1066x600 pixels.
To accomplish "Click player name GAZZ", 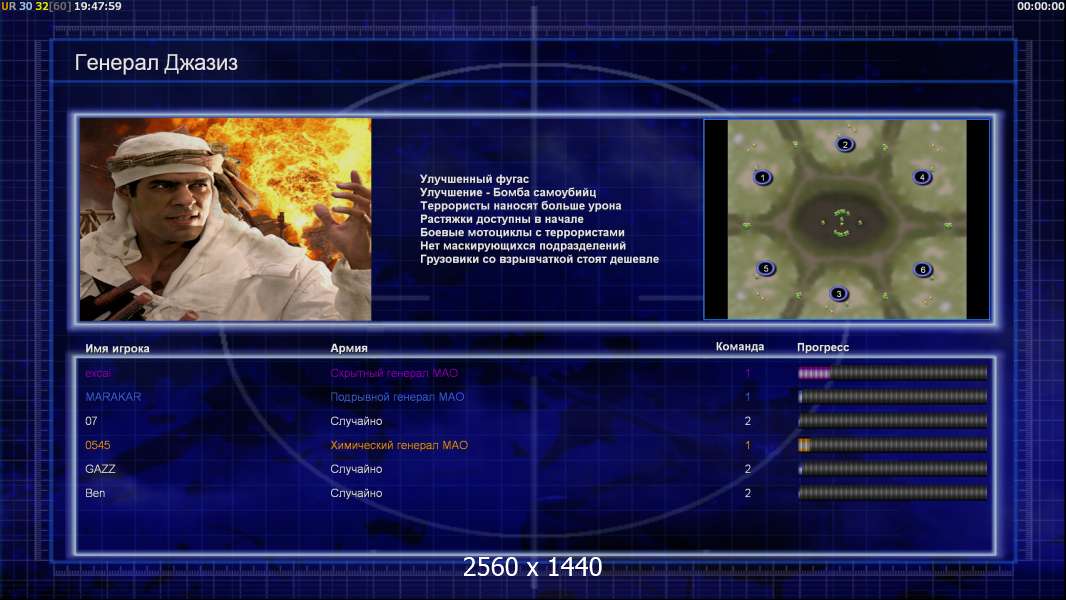I will click(100, 469).
